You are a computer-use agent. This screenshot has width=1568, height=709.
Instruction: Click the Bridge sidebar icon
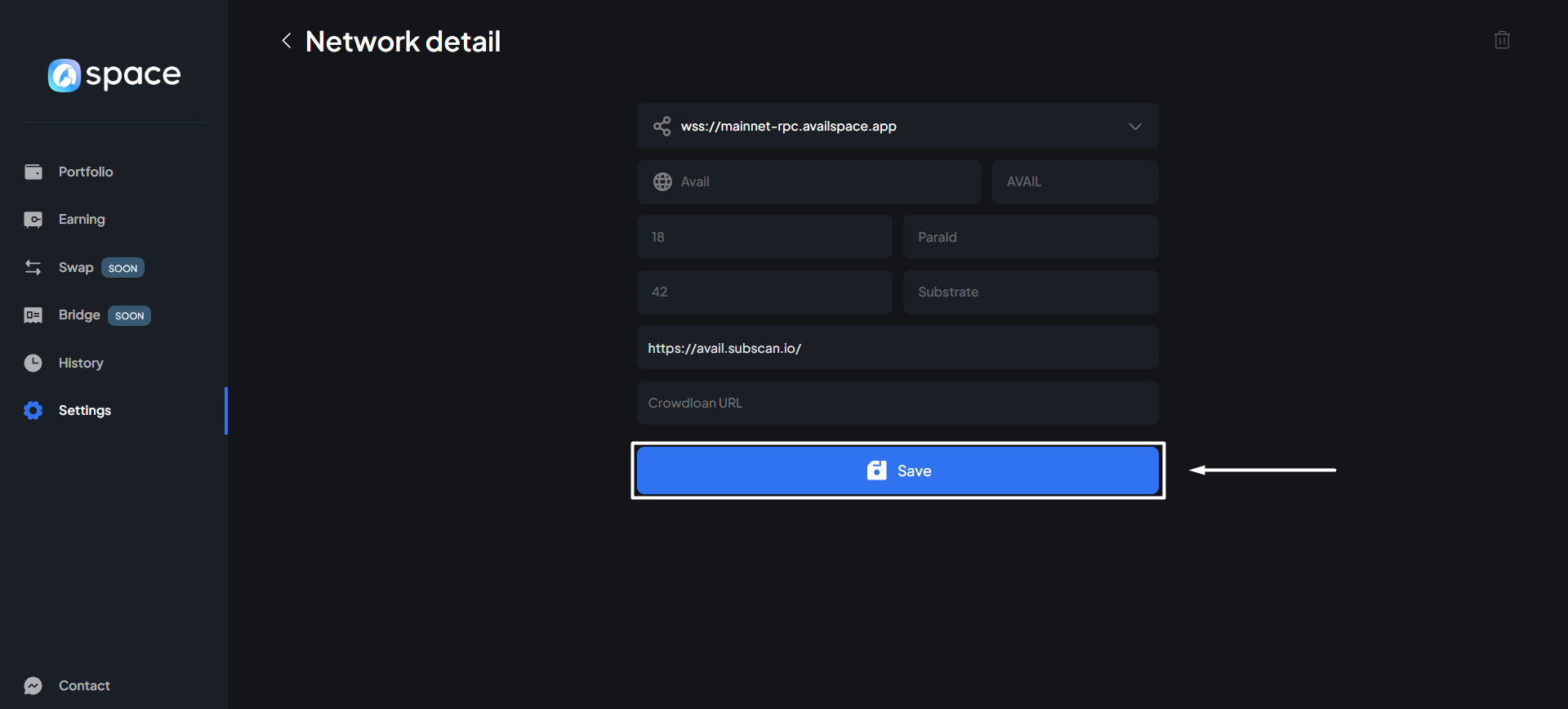point(33,315)
